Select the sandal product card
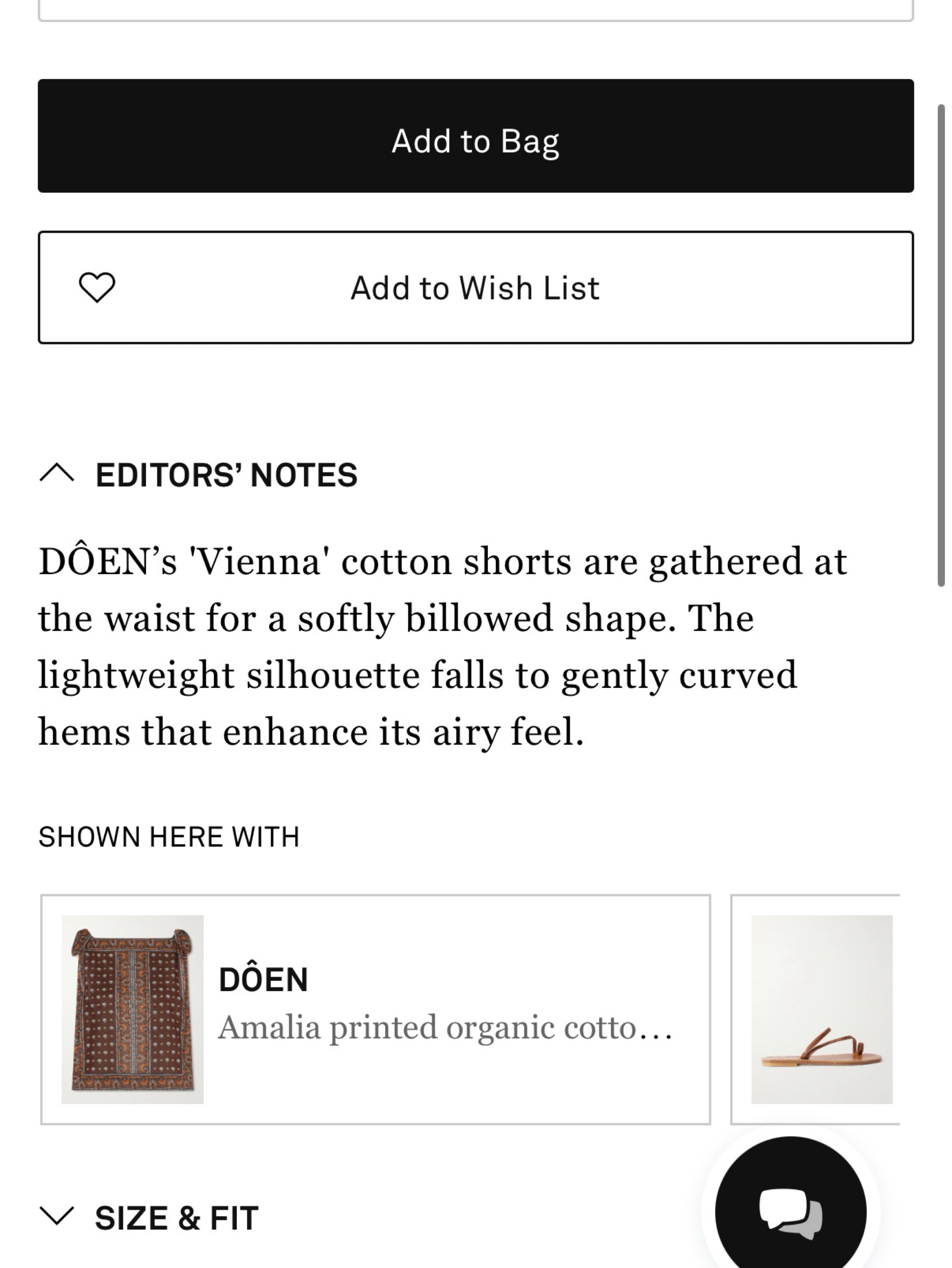This screenshot has width=952, height=1268. coord(815,1009)
